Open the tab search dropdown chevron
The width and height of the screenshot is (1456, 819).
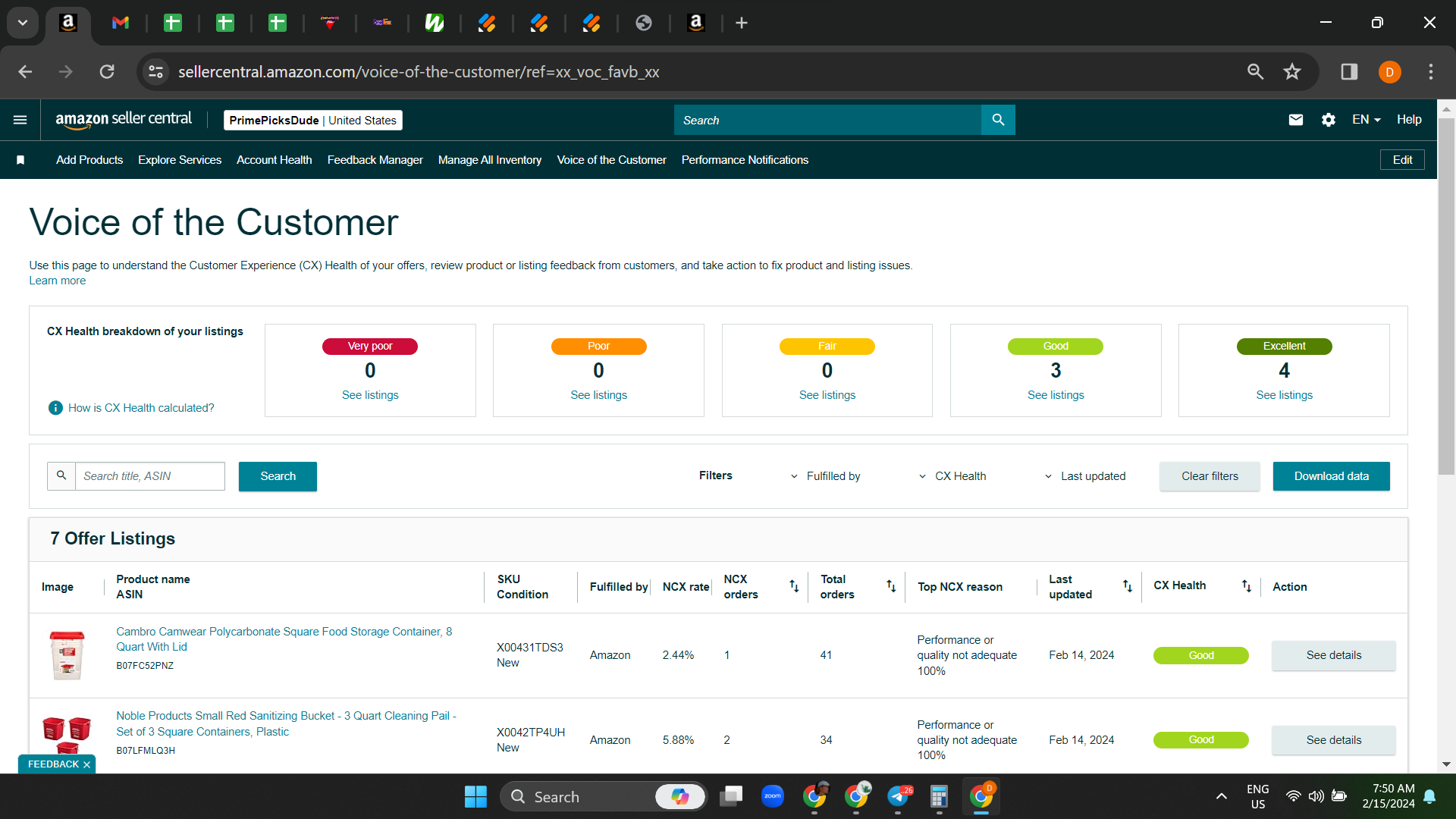pyautogui.click(x=23, y=23)
